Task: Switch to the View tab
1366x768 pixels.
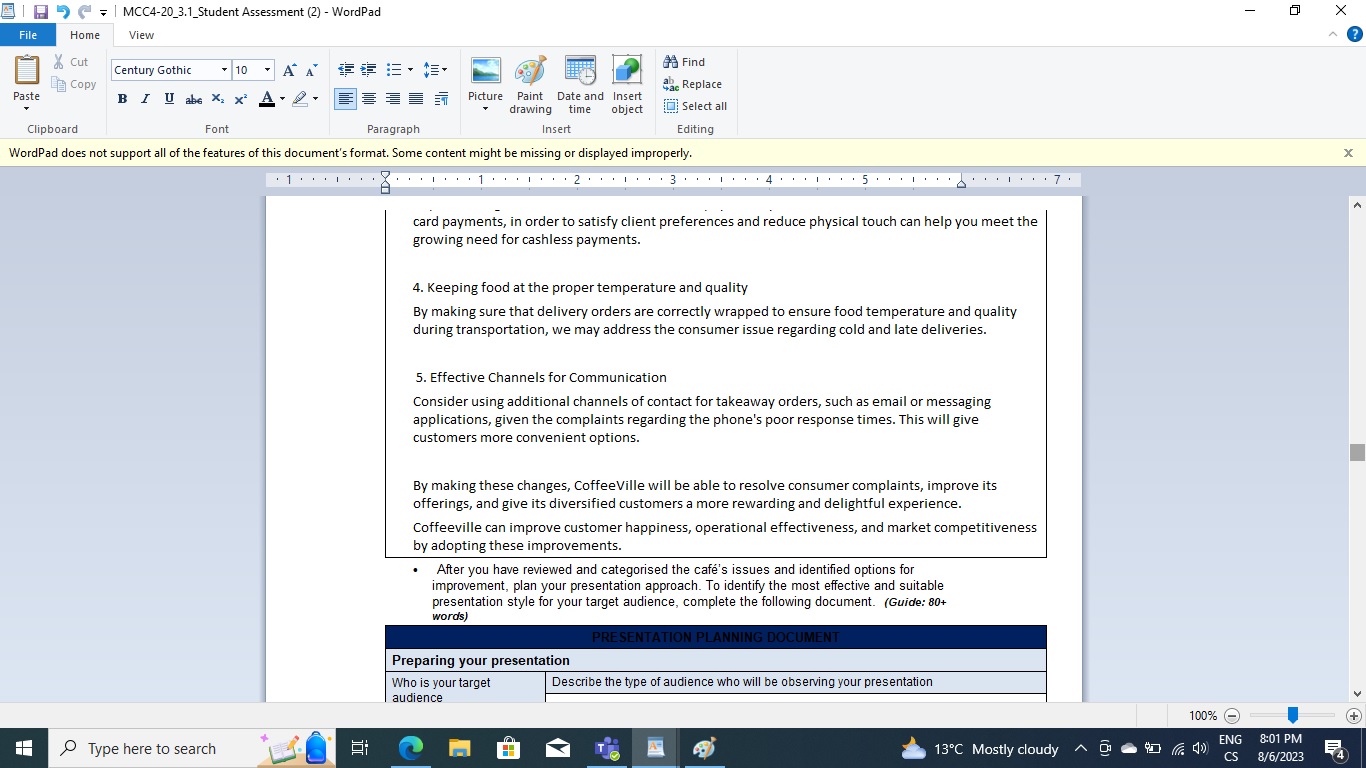Action: (141, 35)
